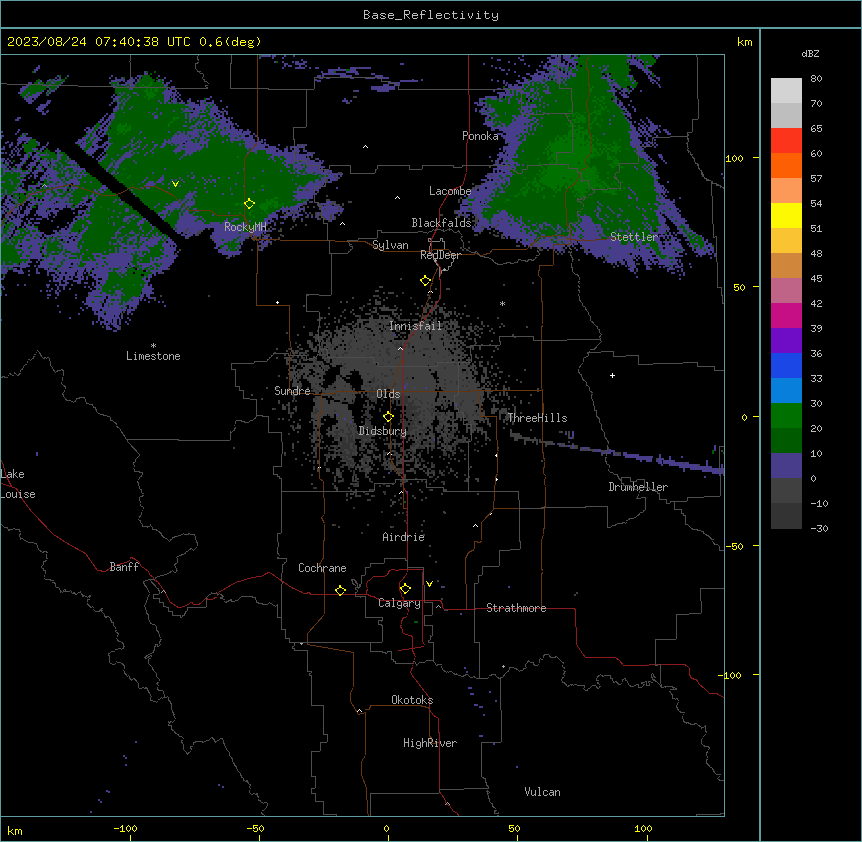Select the slate purple swatch between 0 and 10 dBZ
Screen dimensions: 862x842
pyautogui.click(x=786, y=466)
